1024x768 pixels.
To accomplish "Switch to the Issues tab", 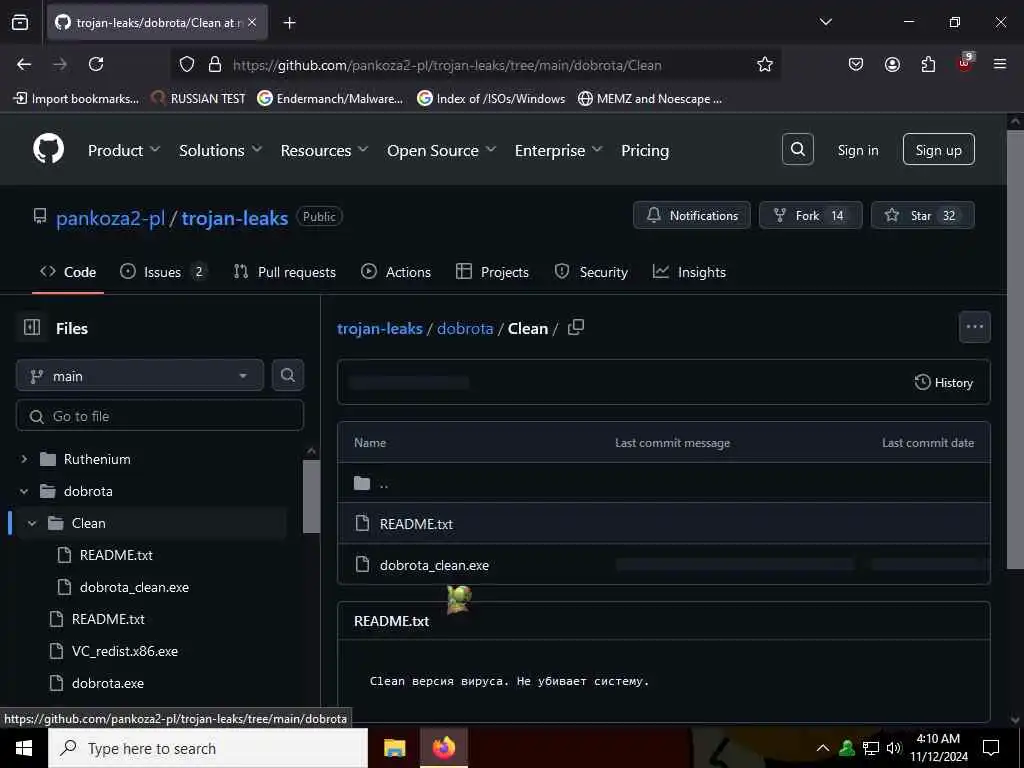I will click(x=164, y=272).
